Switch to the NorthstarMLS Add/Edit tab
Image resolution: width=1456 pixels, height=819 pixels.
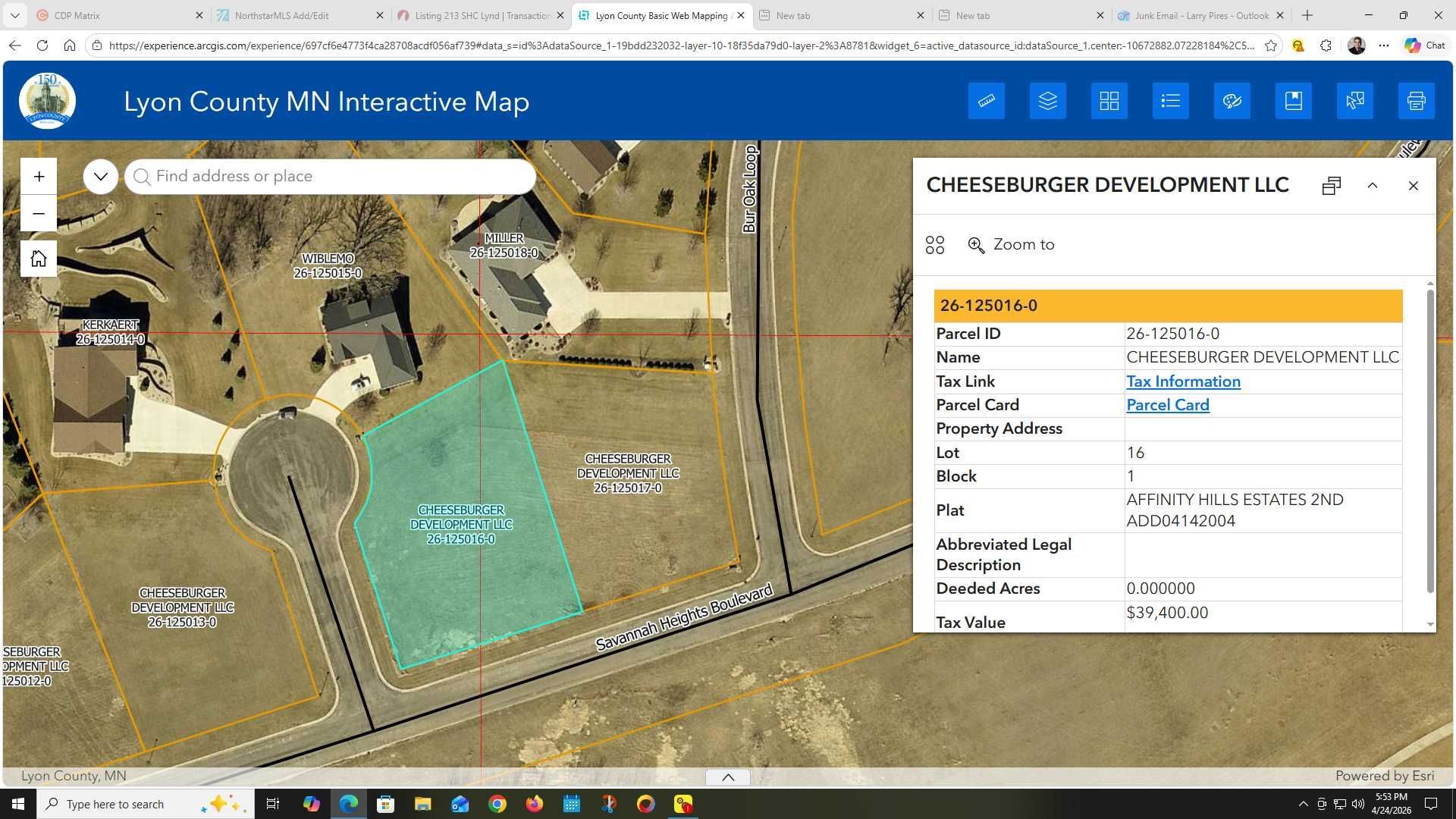click(281, 15)
